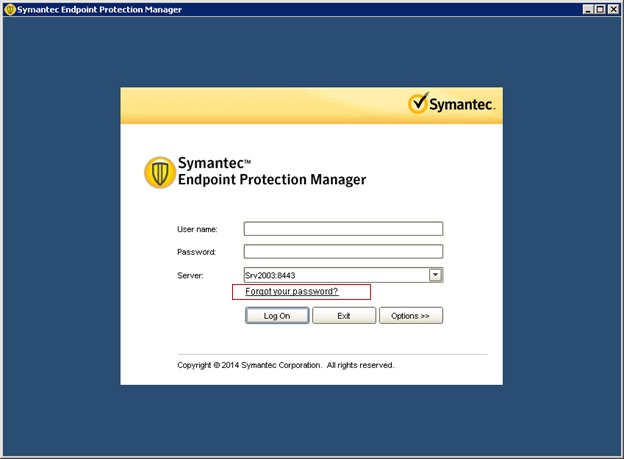
Task: Select the Server combo box text Srv2003:8443
Action: click(270, 275)
